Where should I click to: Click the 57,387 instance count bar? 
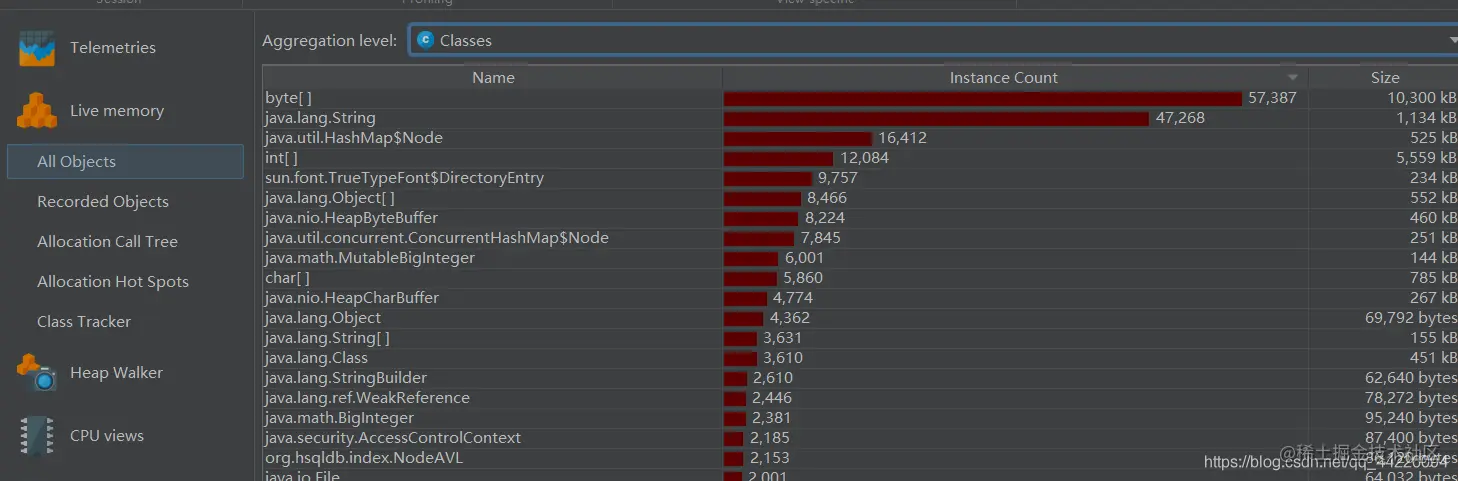pos(983,98)
